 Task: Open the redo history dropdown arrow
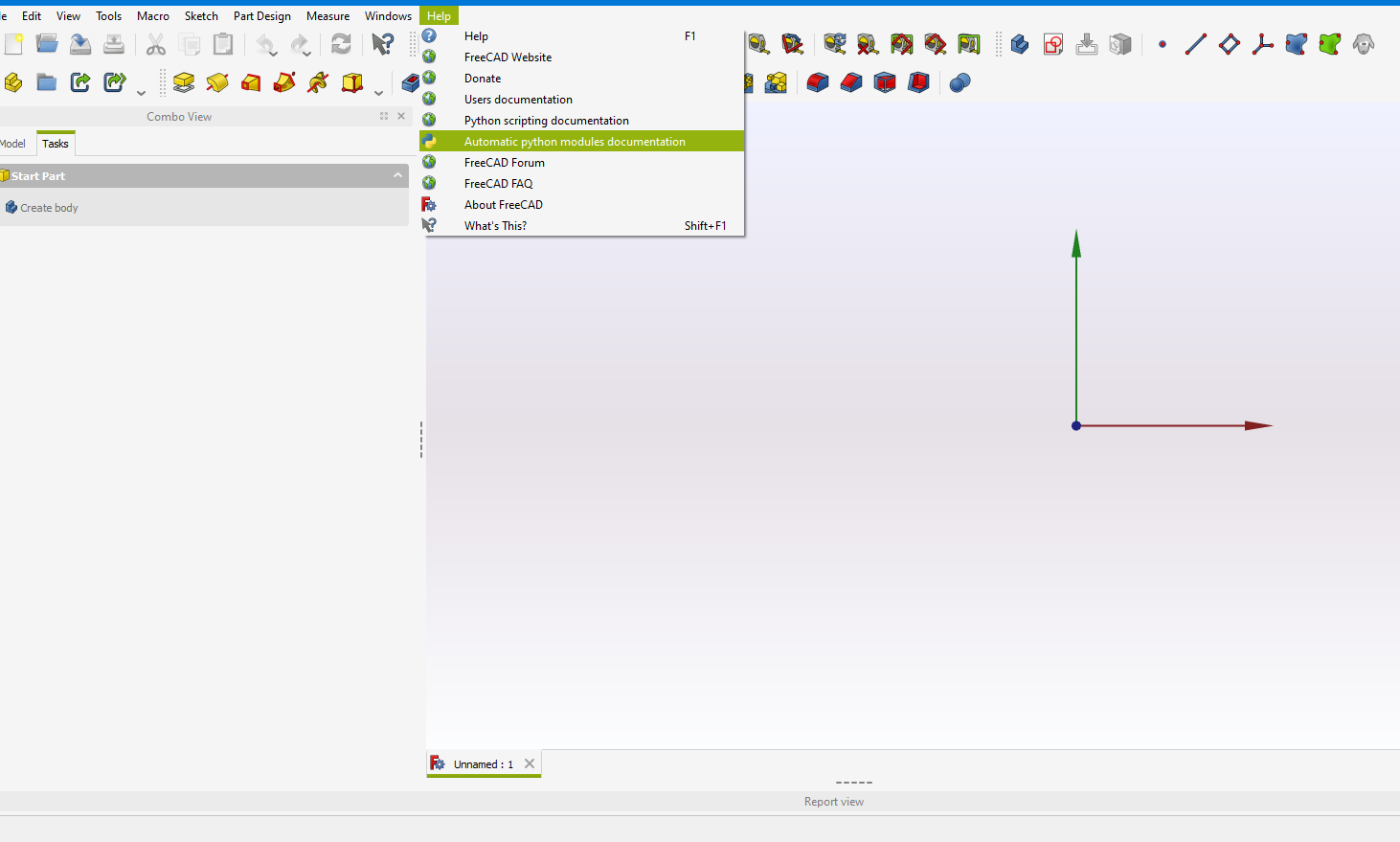307,53
